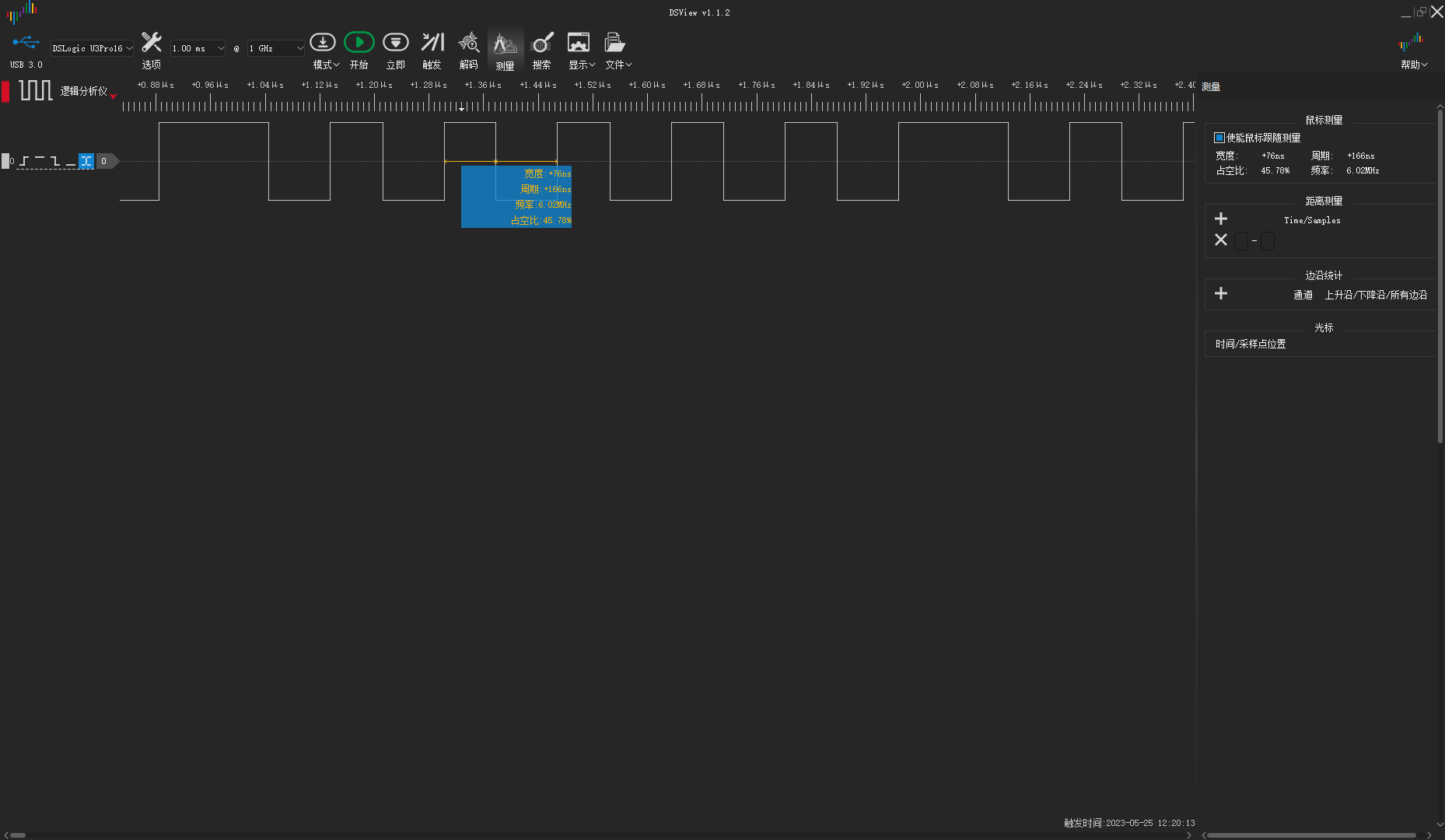
Task: Click the second cursor box in distance measurement
Action: (1268, 241)
